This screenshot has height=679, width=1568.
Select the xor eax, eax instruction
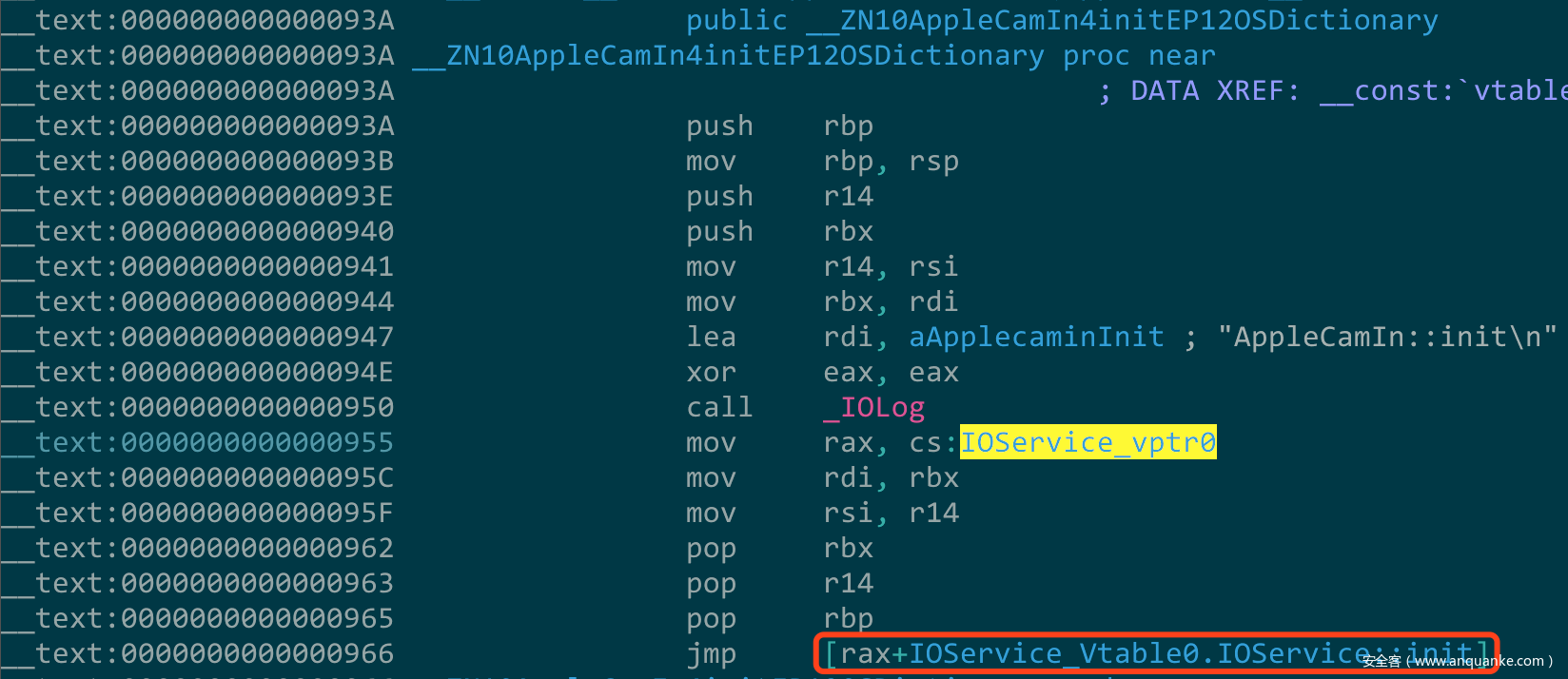[x=822, y=372]
